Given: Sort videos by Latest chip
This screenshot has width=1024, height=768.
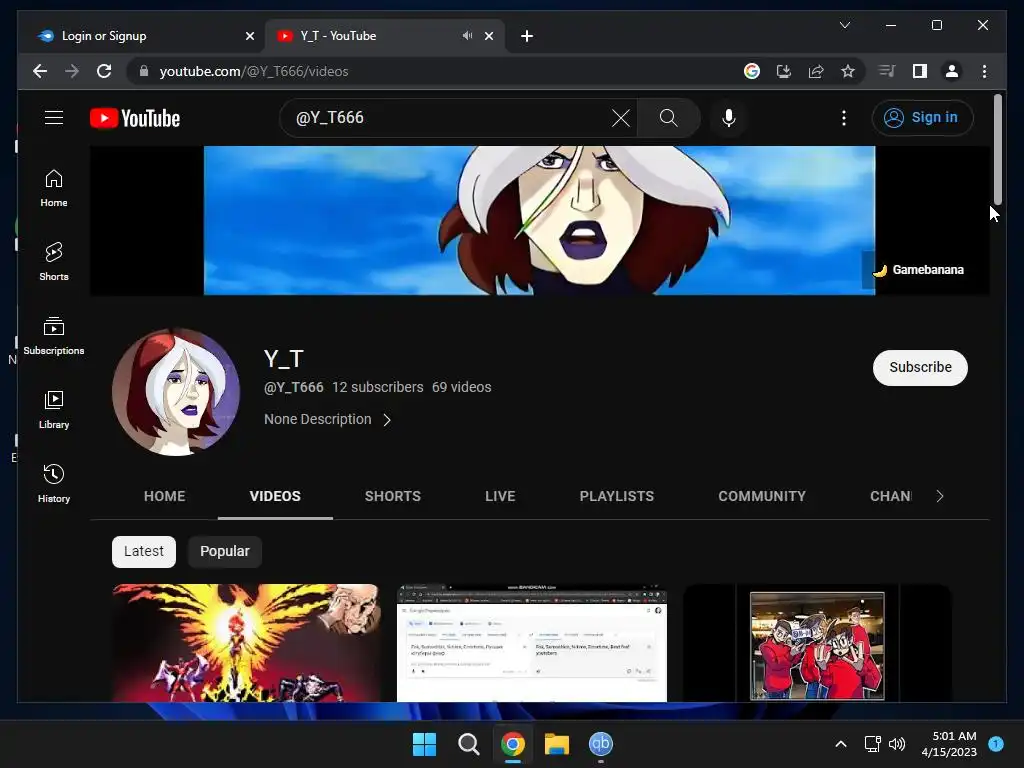Looking at the screenshot, I should tap(144, 552).
